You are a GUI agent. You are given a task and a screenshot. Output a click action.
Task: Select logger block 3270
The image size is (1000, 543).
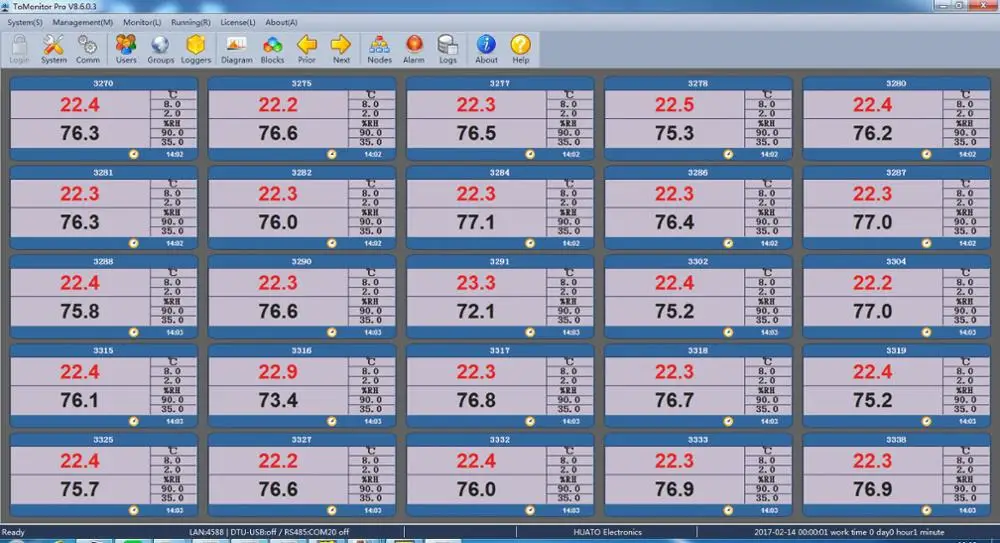click(103, 118)
